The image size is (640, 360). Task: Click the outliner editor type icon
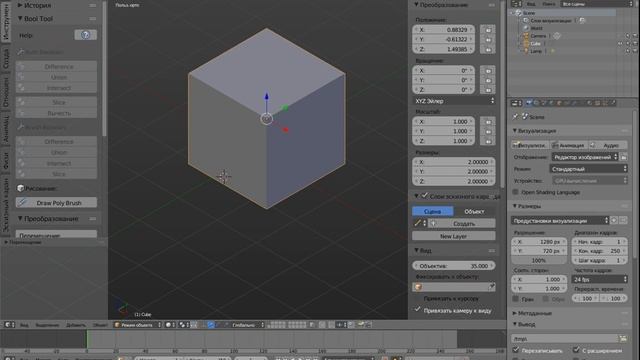(516, 4)
